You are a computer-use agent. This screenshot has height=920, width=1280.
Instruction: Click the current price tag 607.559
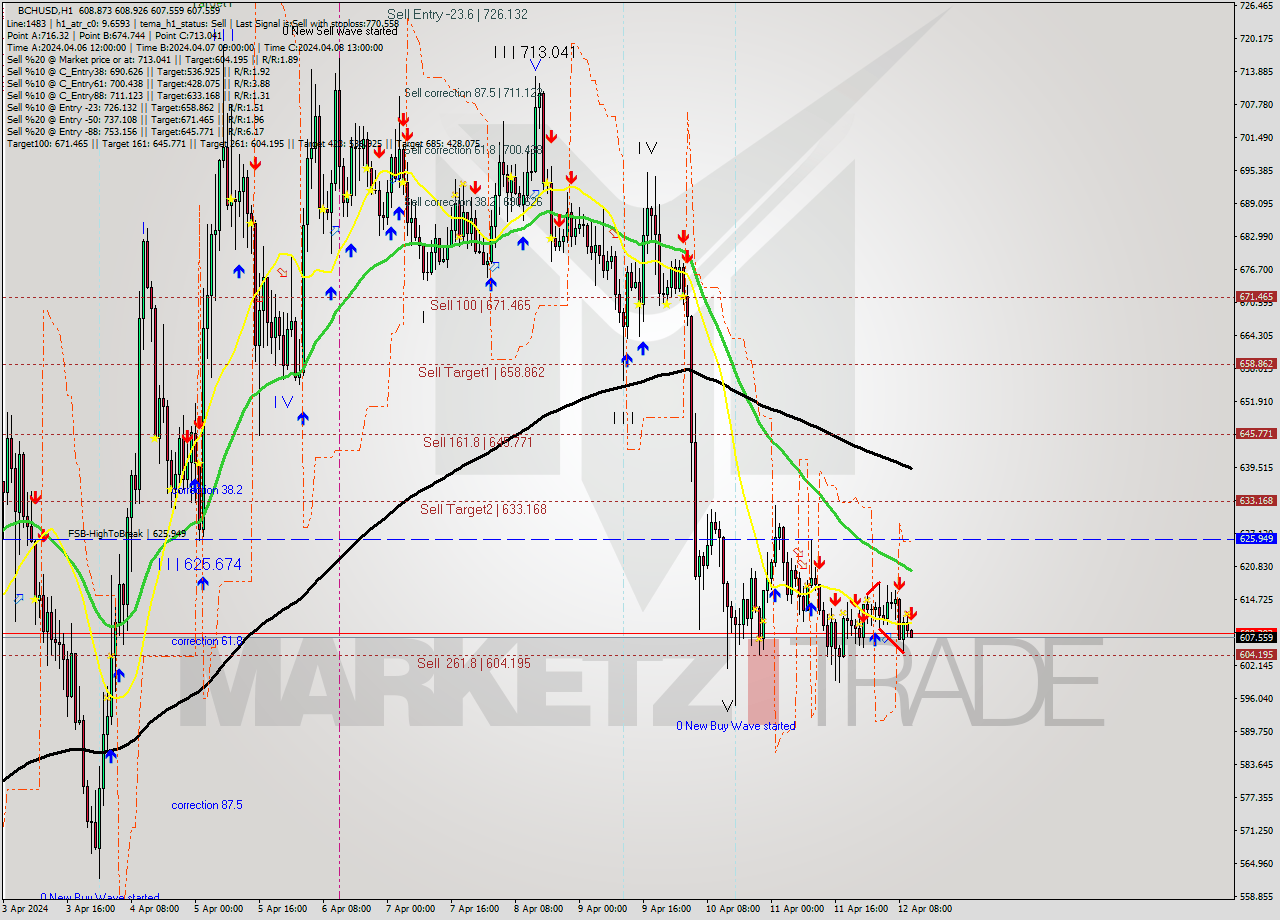pos(1256,637)
